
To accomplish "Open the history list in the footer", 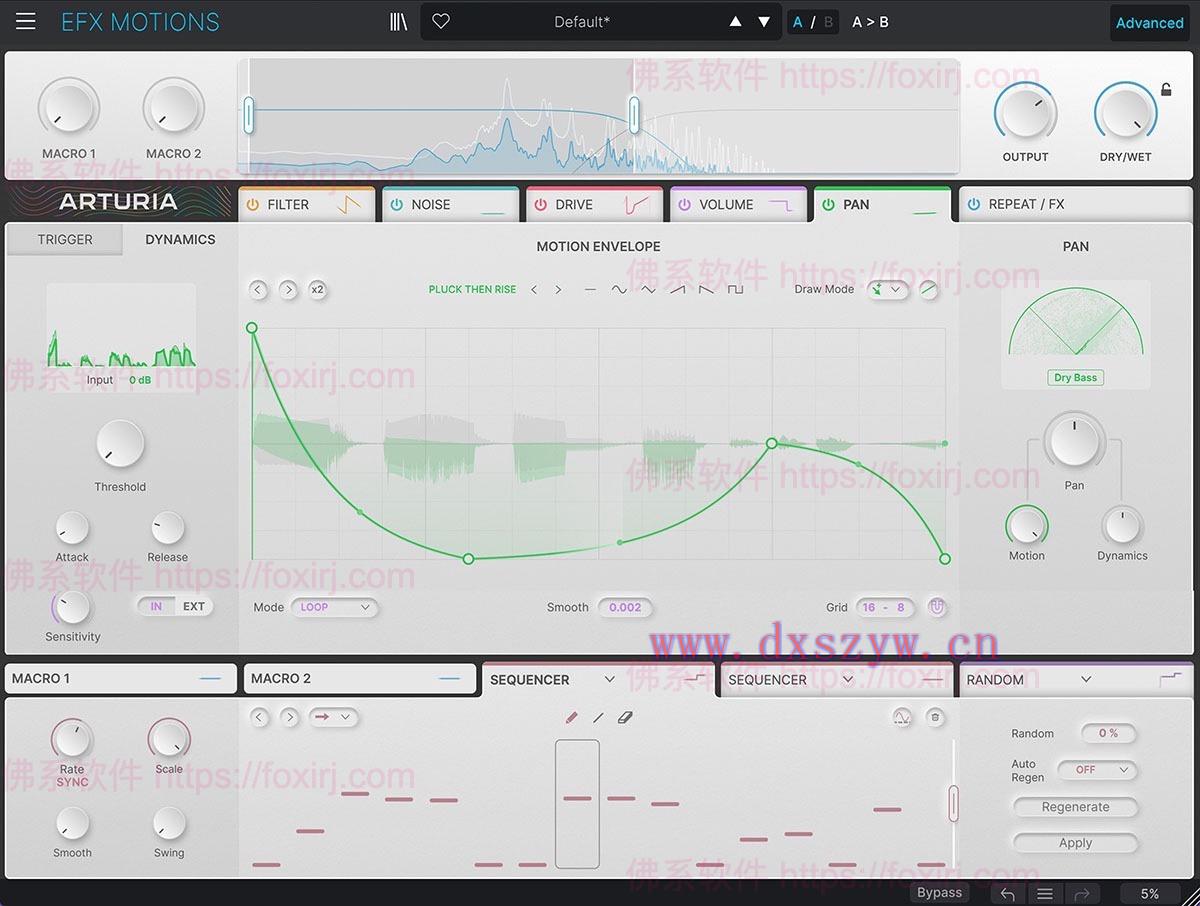I will pyautogui.click(x=1044, y=894).
